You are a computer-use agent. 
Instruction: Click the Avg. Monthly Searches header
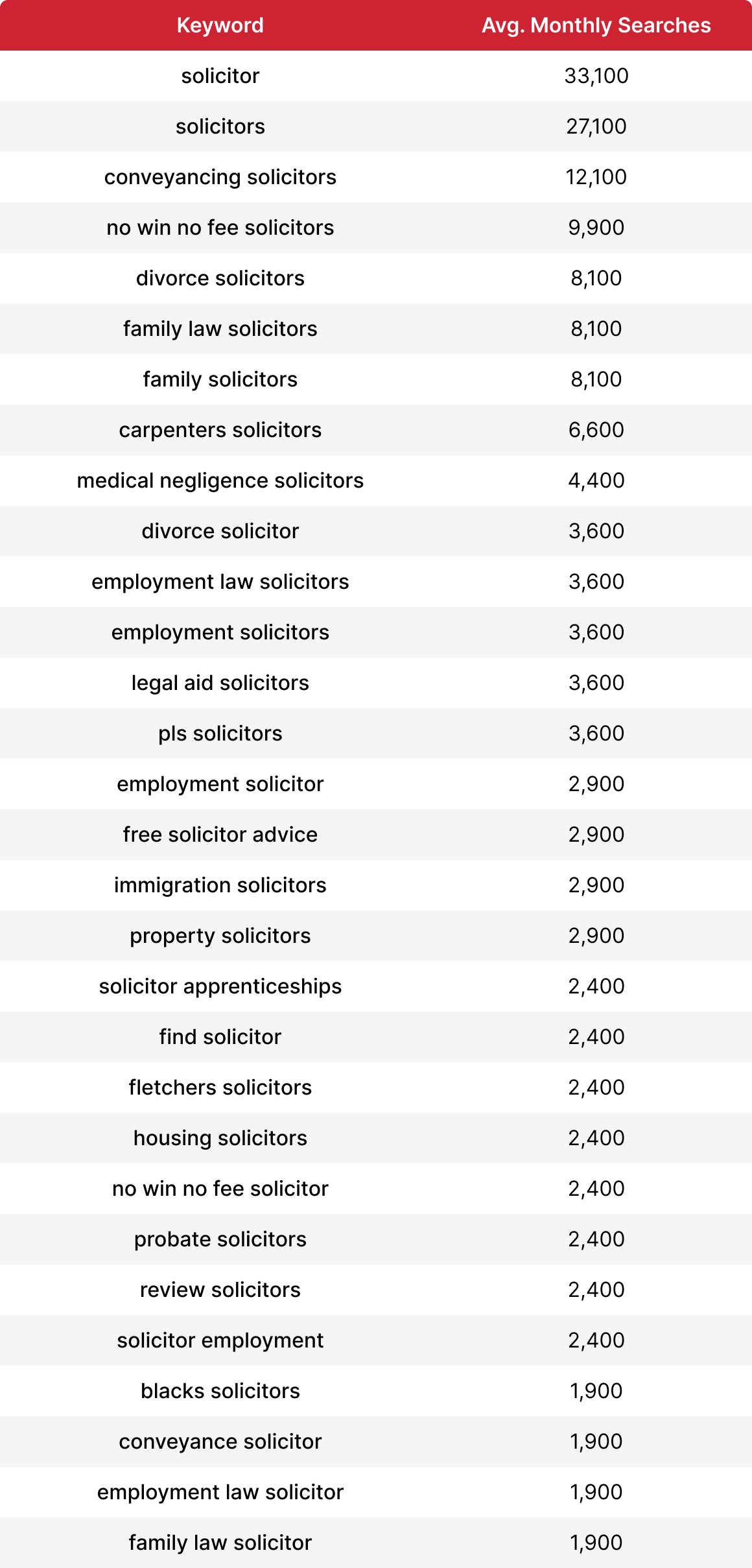point(596,25)
